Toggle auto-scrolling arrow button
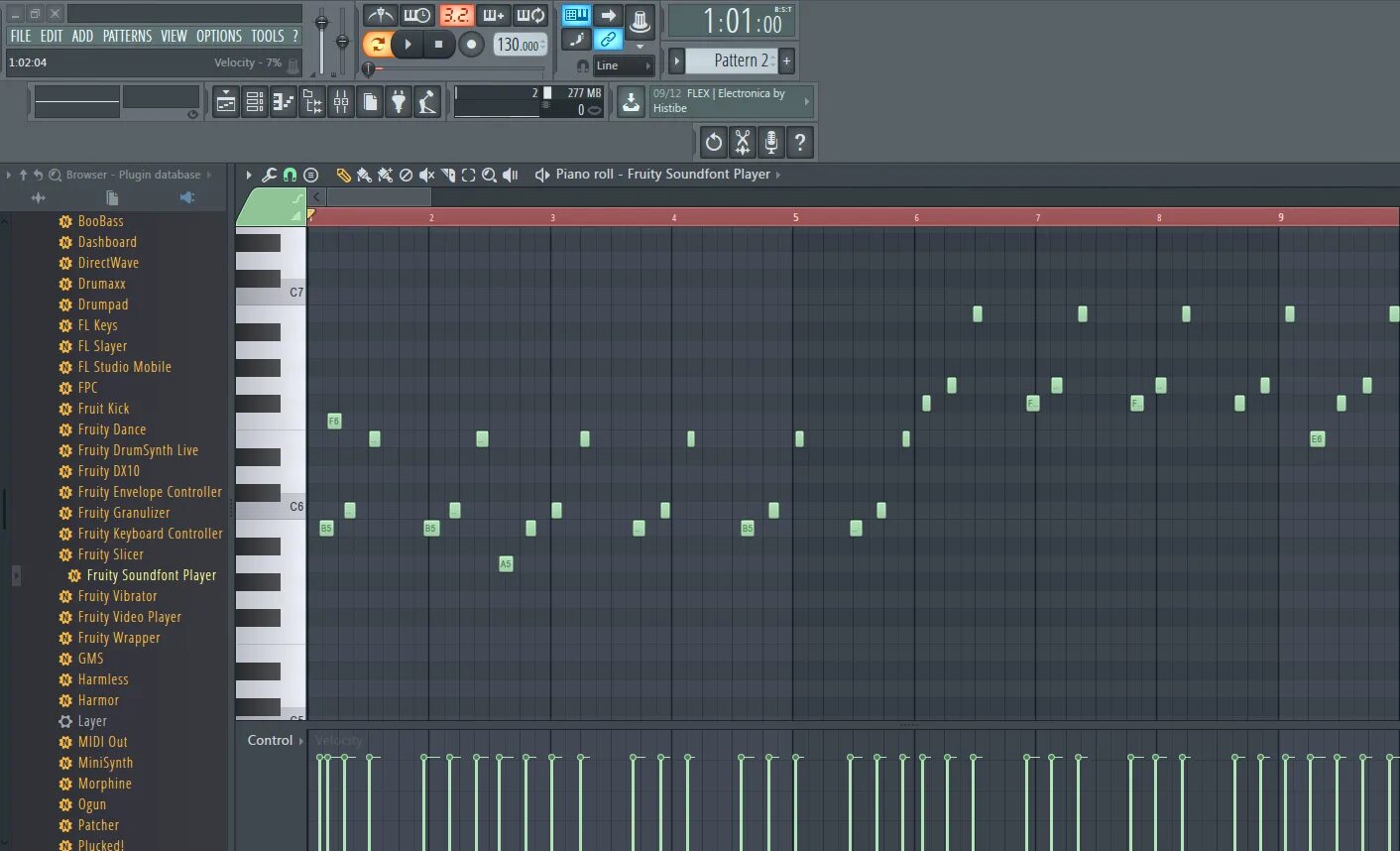Viewport: 1400px width, 851px height. click(x=608, y=15)
